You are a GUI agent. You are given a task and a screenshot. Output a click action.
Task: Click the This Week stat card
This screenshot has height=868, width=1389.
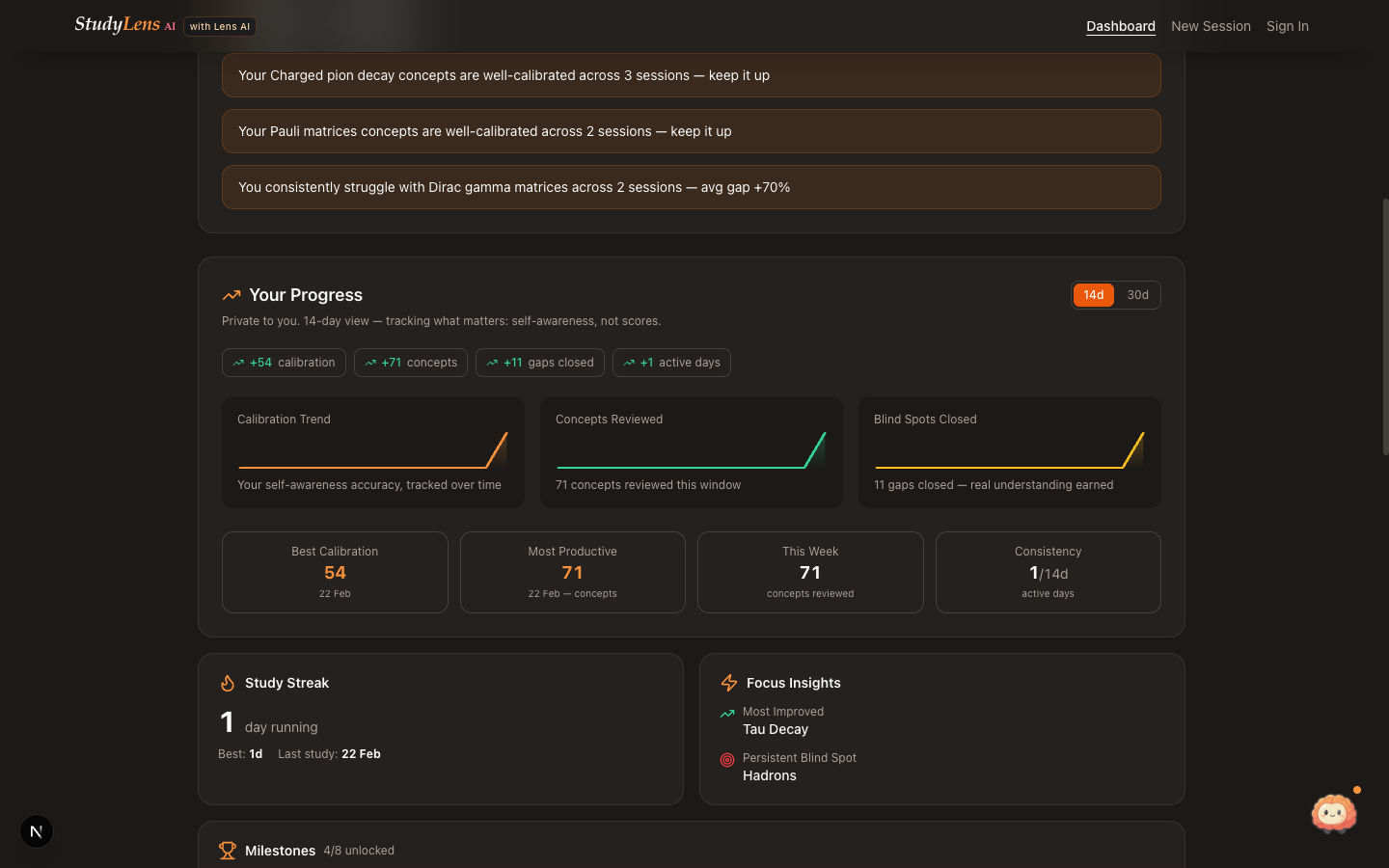(810, 572)
